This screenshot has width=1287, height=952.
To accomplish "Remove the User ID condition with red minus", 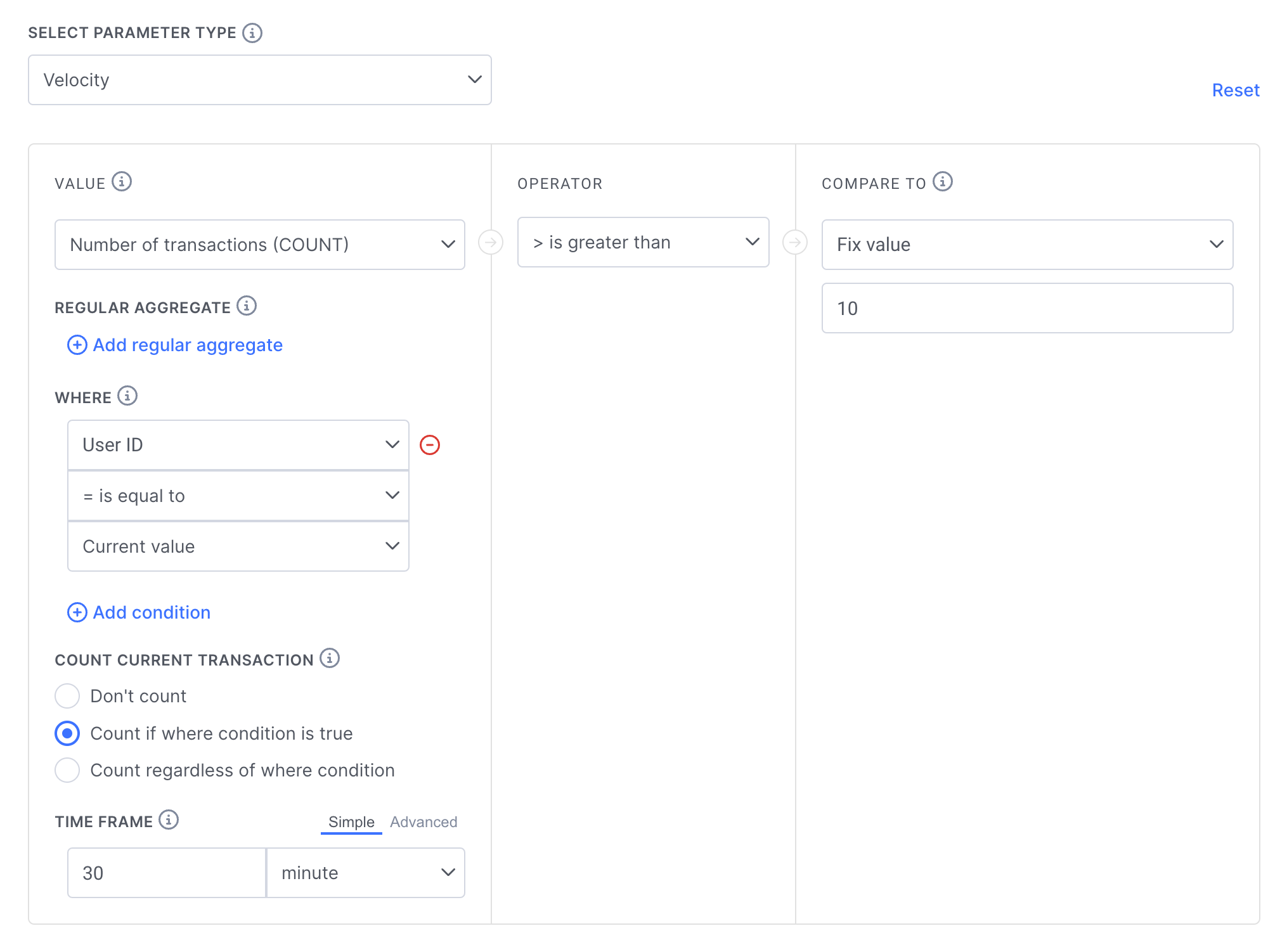I will click(430, 445).
